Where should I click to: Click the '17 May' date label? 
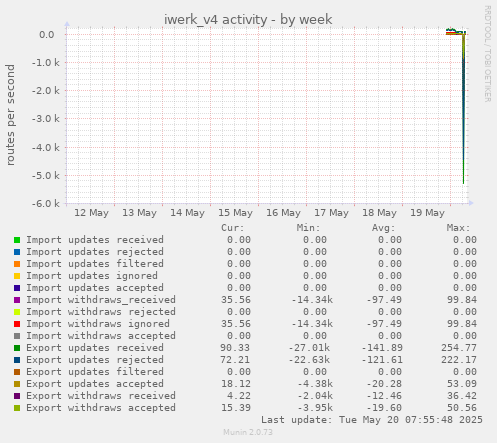[x=331, y=213]
